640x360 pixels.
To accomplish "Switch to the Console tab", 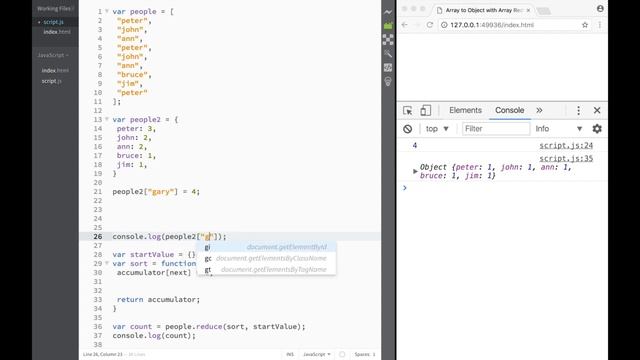I will click(509, 110).
